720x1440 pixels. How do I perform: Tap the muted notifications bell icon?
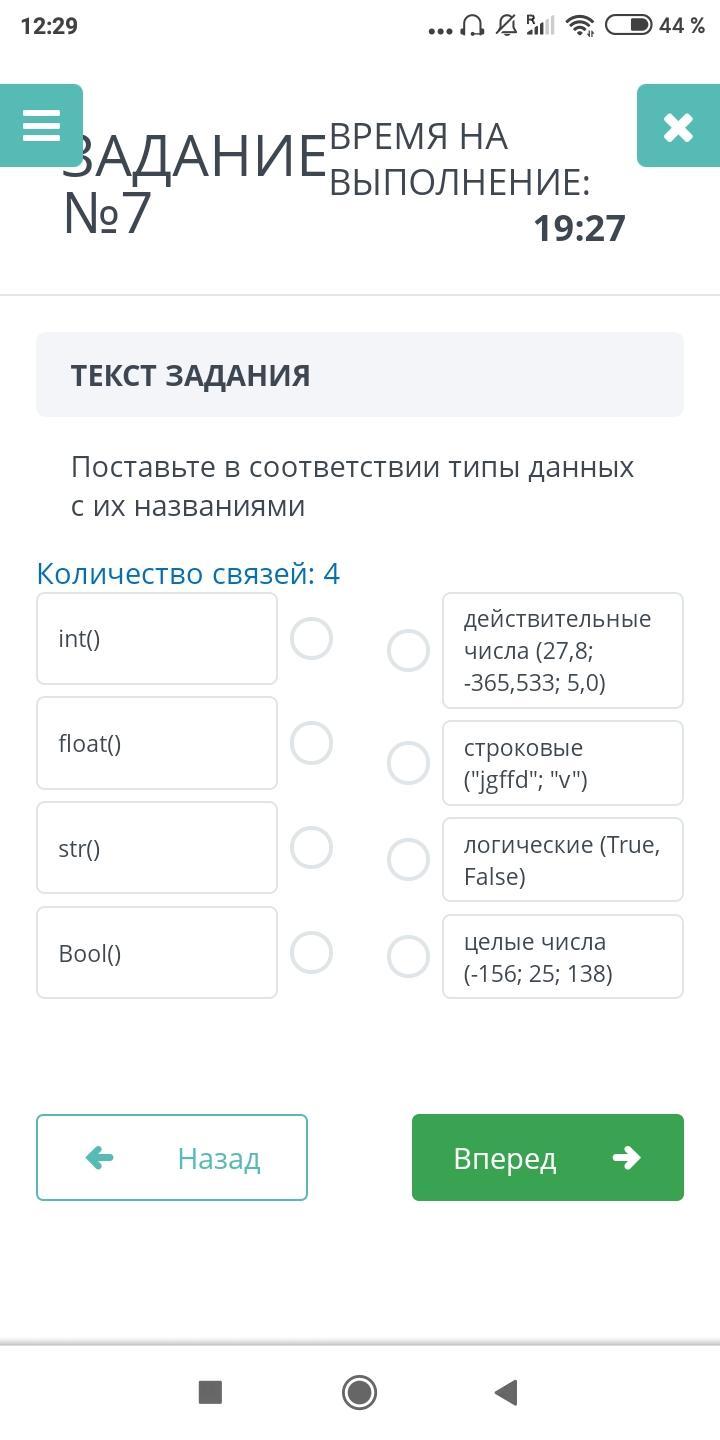[x=506, y=25]
